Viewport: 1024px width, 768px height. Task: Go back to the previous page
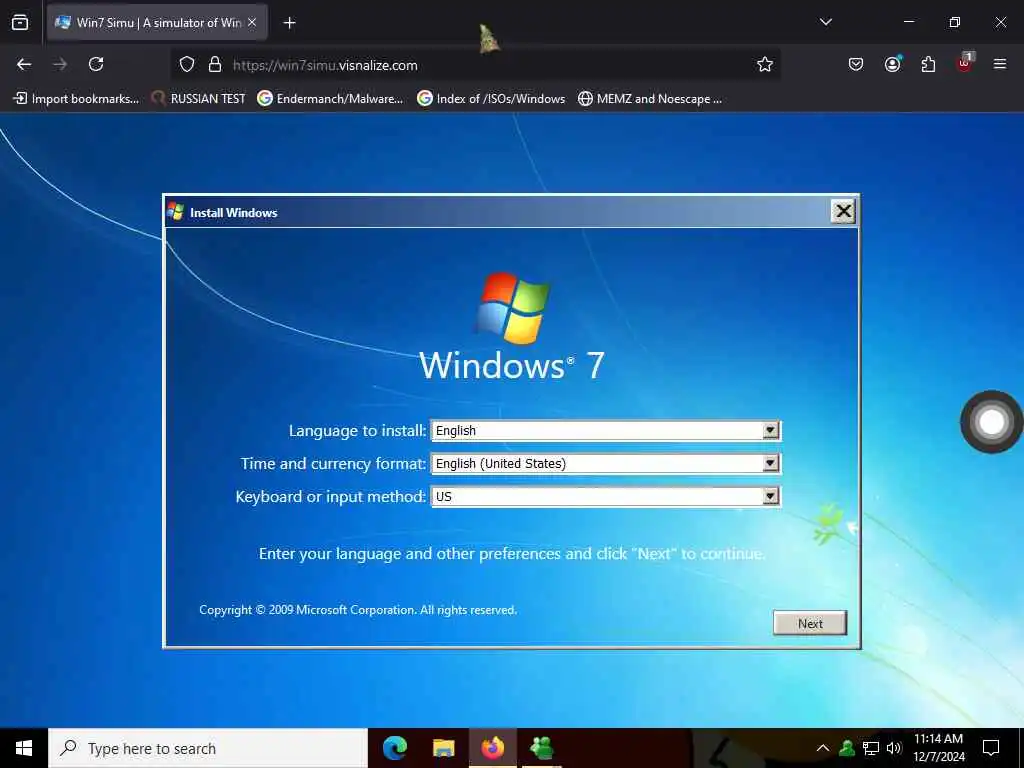click(x=24, y=64)
